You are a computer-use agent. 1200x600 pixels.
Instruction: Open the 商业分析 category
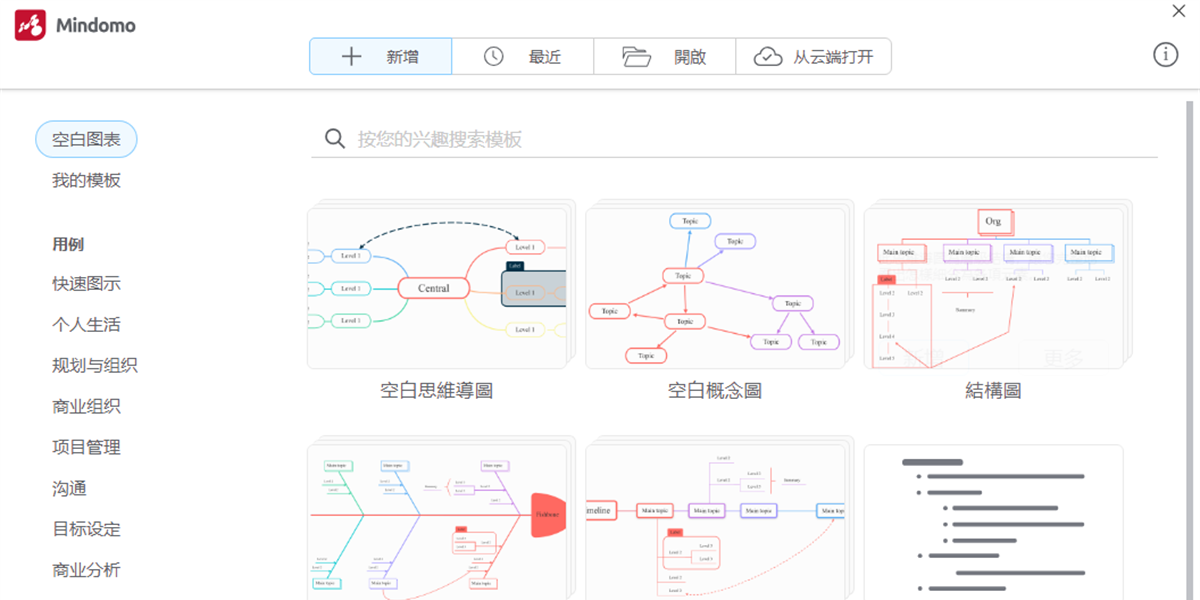[86, 570]
